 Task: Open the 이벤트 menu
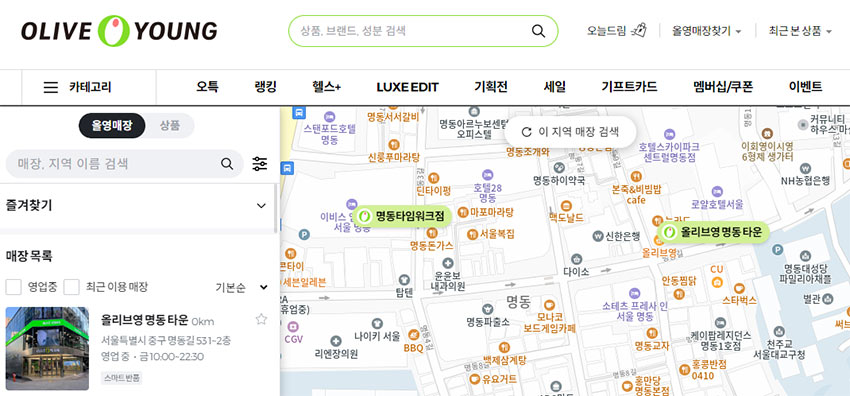tap(806, 87)
